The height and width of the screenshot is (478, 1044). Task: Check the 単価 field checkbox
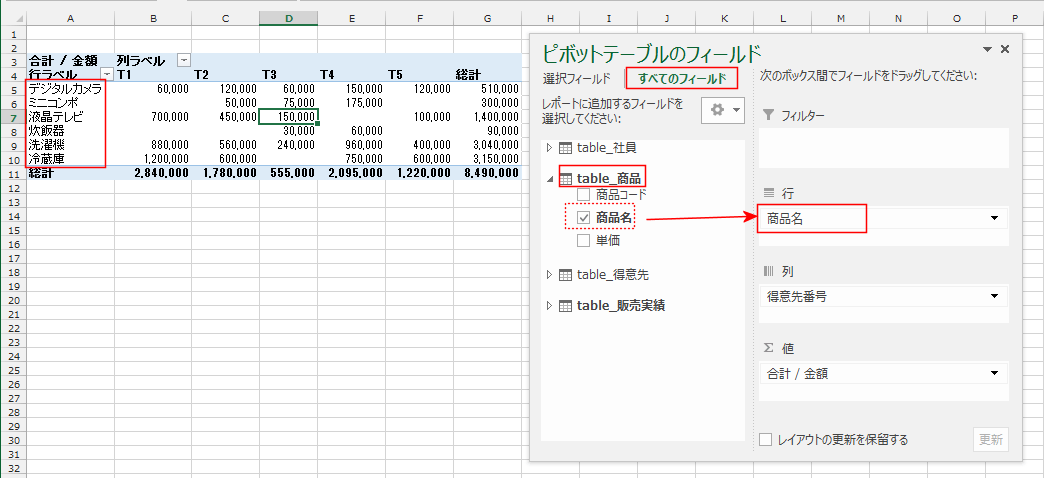(583, 240)
